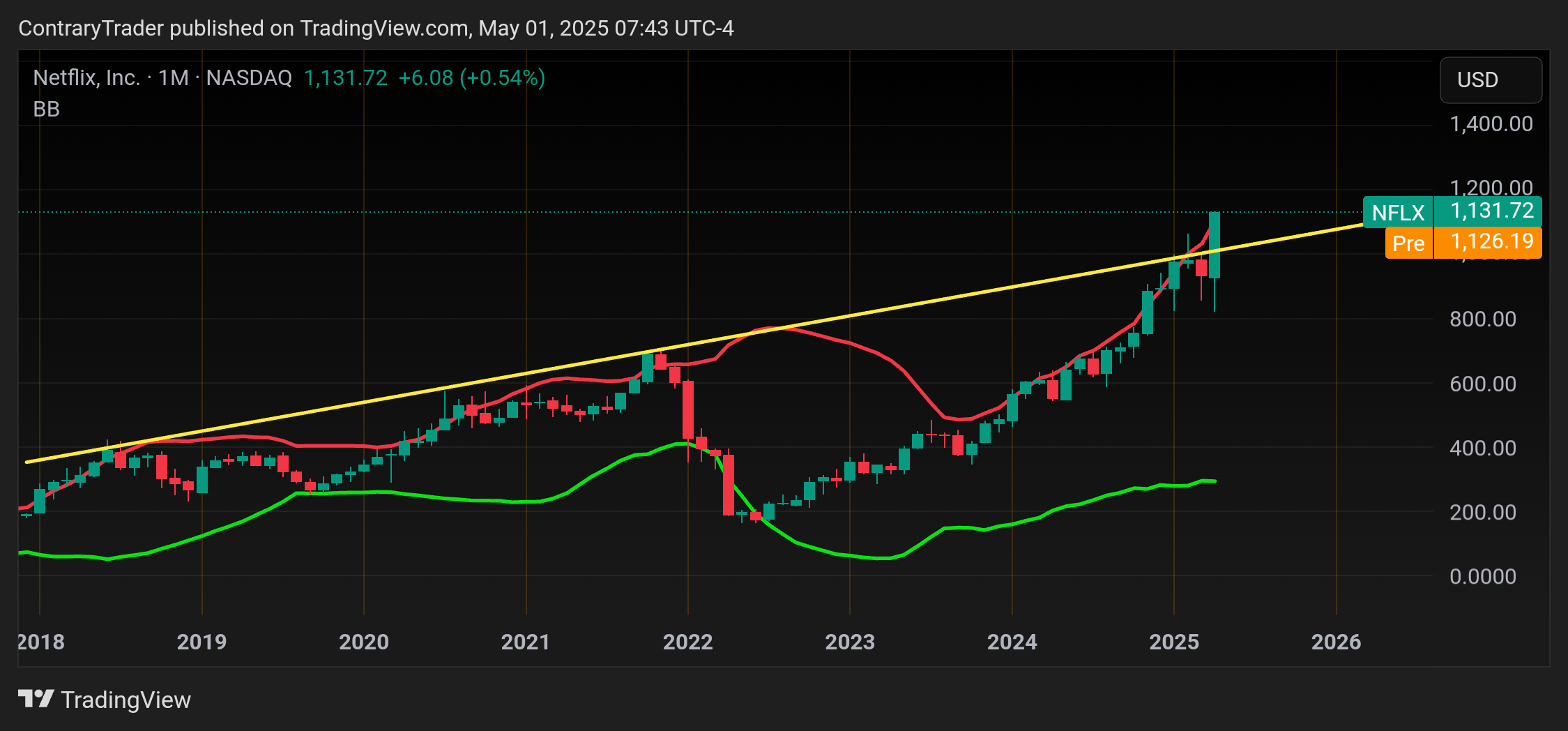Click the 800.00 price axis label
This screenshot has width=1568, height=731.
coord(1482,319)
